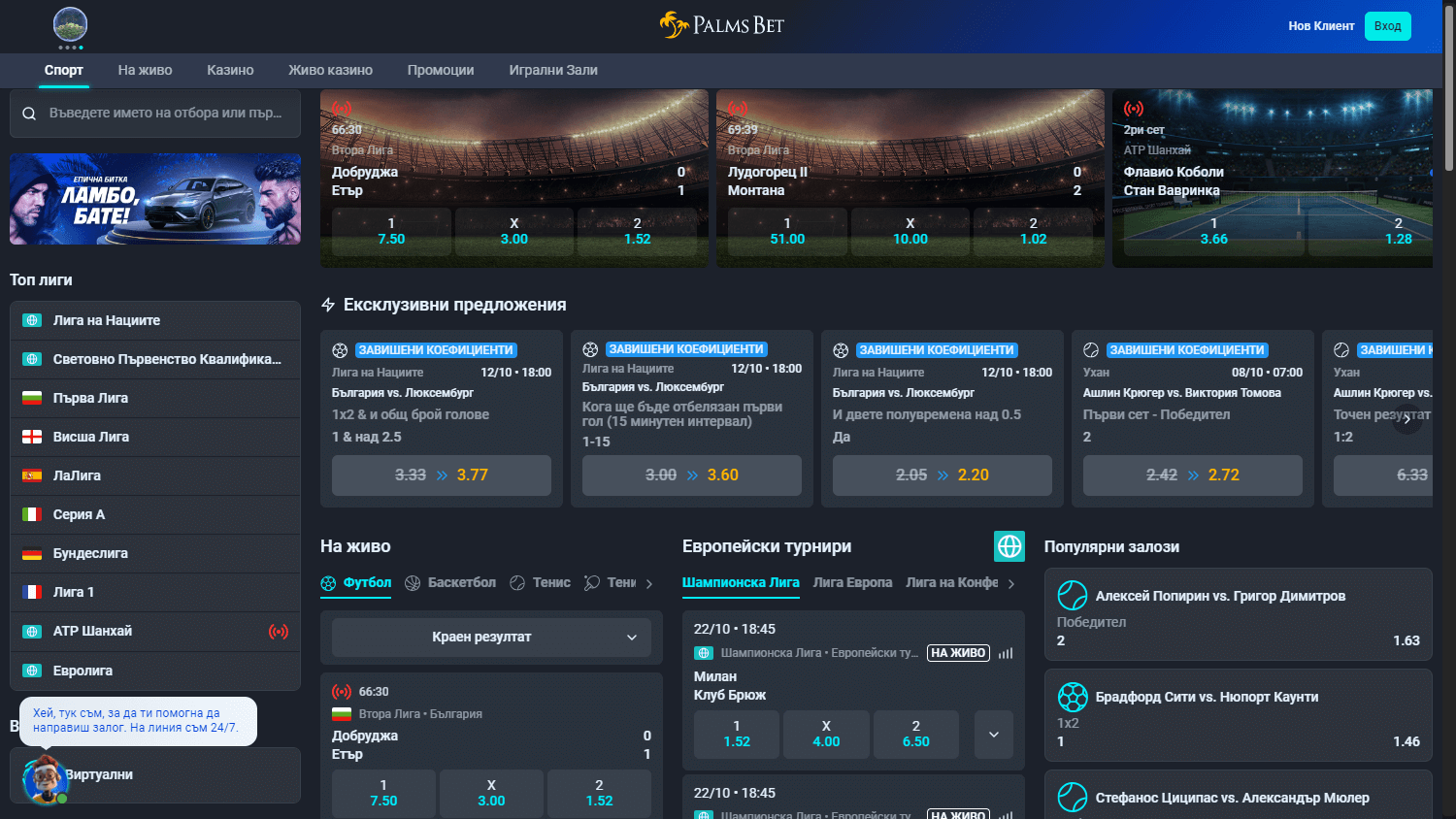This screenshot has width=1456, height=819.
Task: Click the team search input field
Action: tap(155, 114)
